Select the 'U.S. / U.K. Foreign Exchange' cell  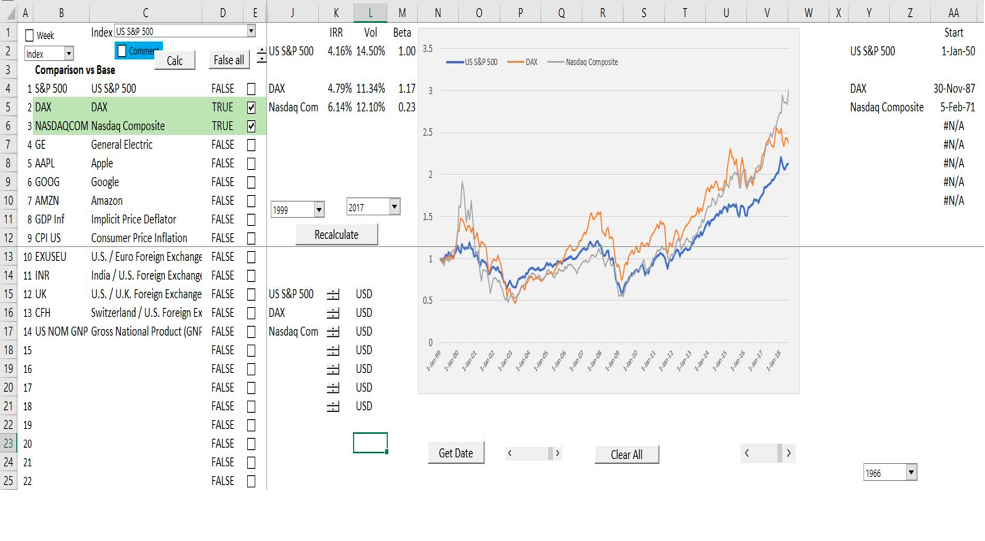tap(146, 294)
